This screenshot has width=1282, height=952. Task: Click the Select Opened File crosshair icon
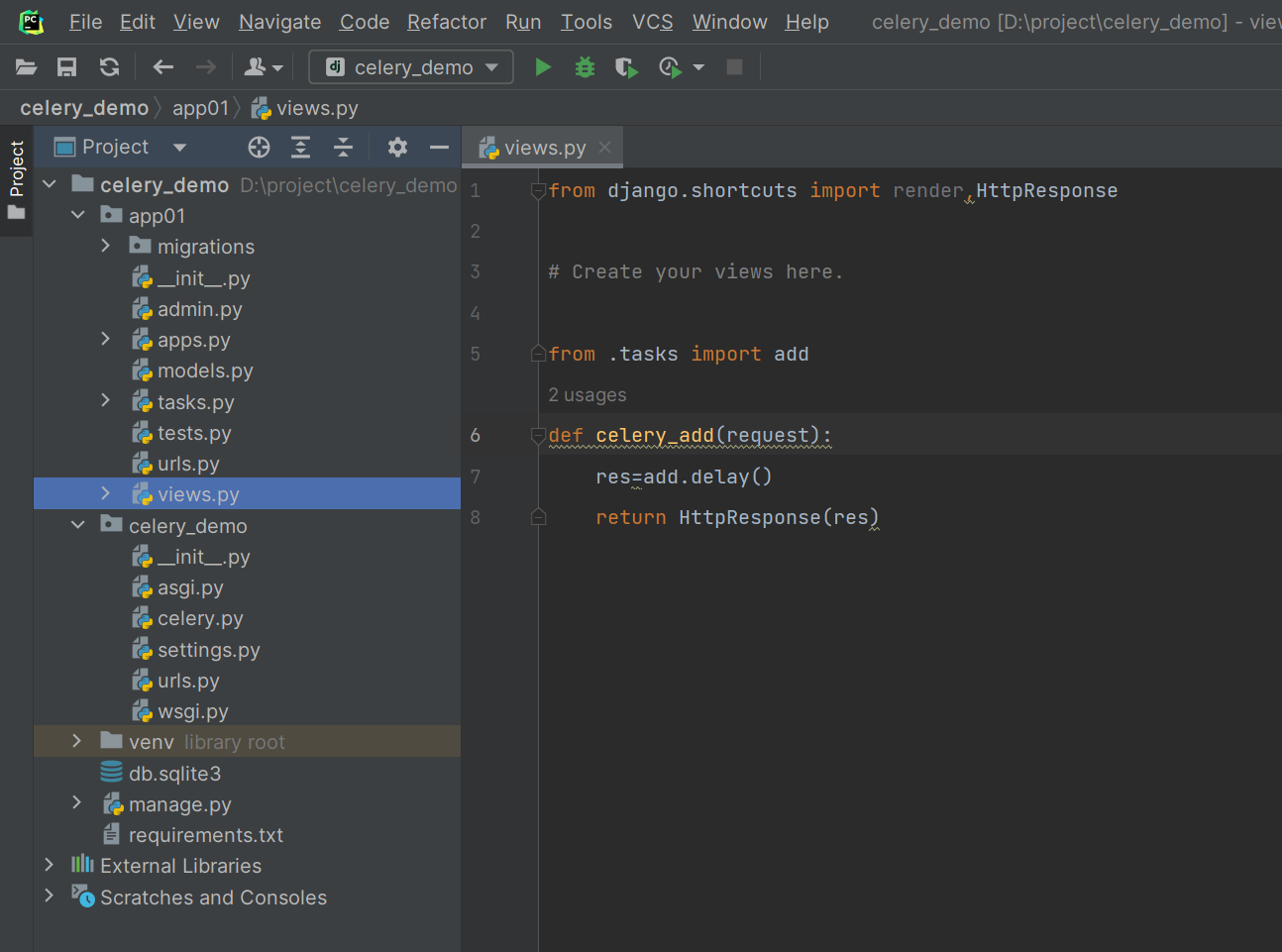tap(259, 148)
